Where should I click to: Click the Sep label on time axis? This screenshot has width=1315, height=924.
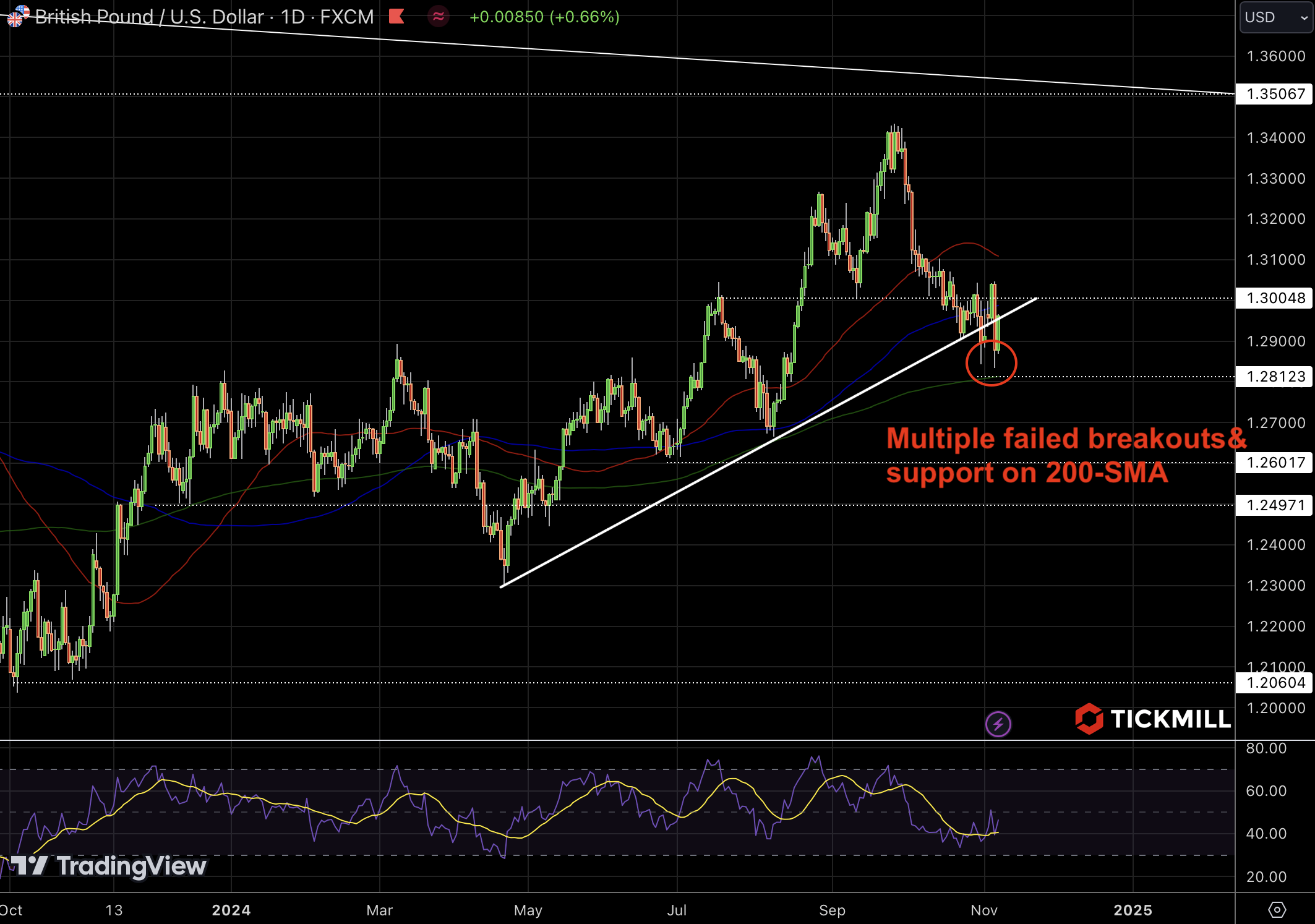[832, 910]
